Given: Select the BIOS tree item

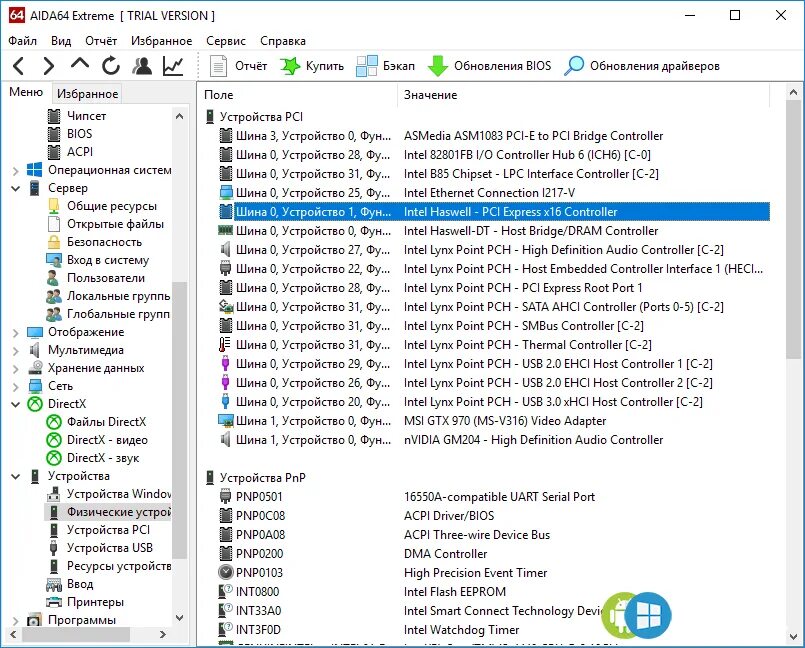Looking at the screenshot, I should 80,134.
